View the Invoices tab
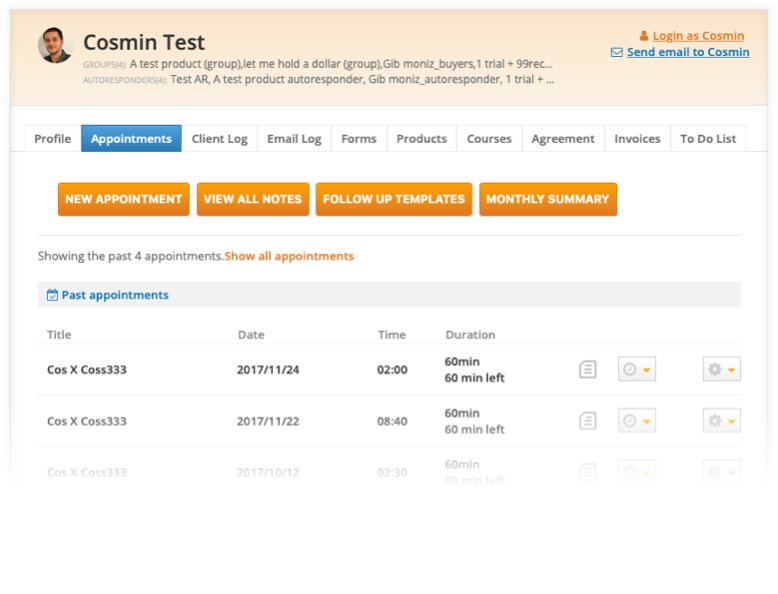 [637, 139]
